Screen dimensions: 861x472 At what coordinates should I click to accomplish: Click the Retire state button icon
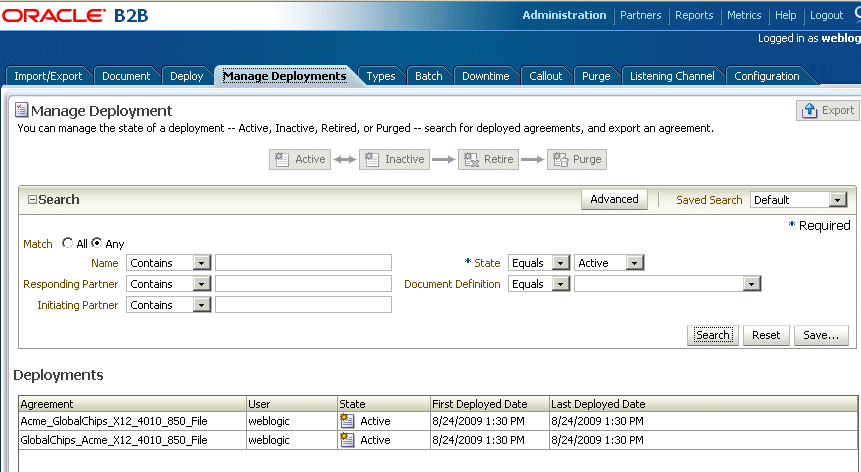point(471,159)
